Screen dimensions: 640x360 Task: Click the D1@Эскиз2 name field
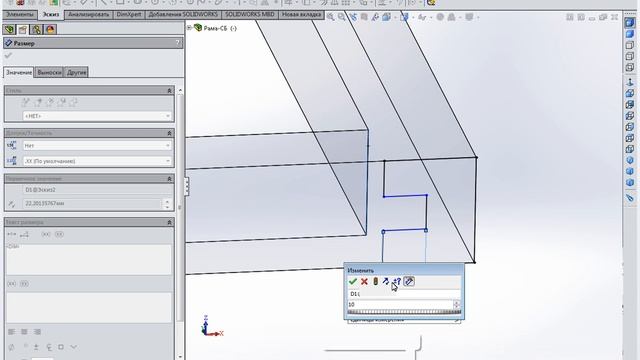click(x=97, y=190)
